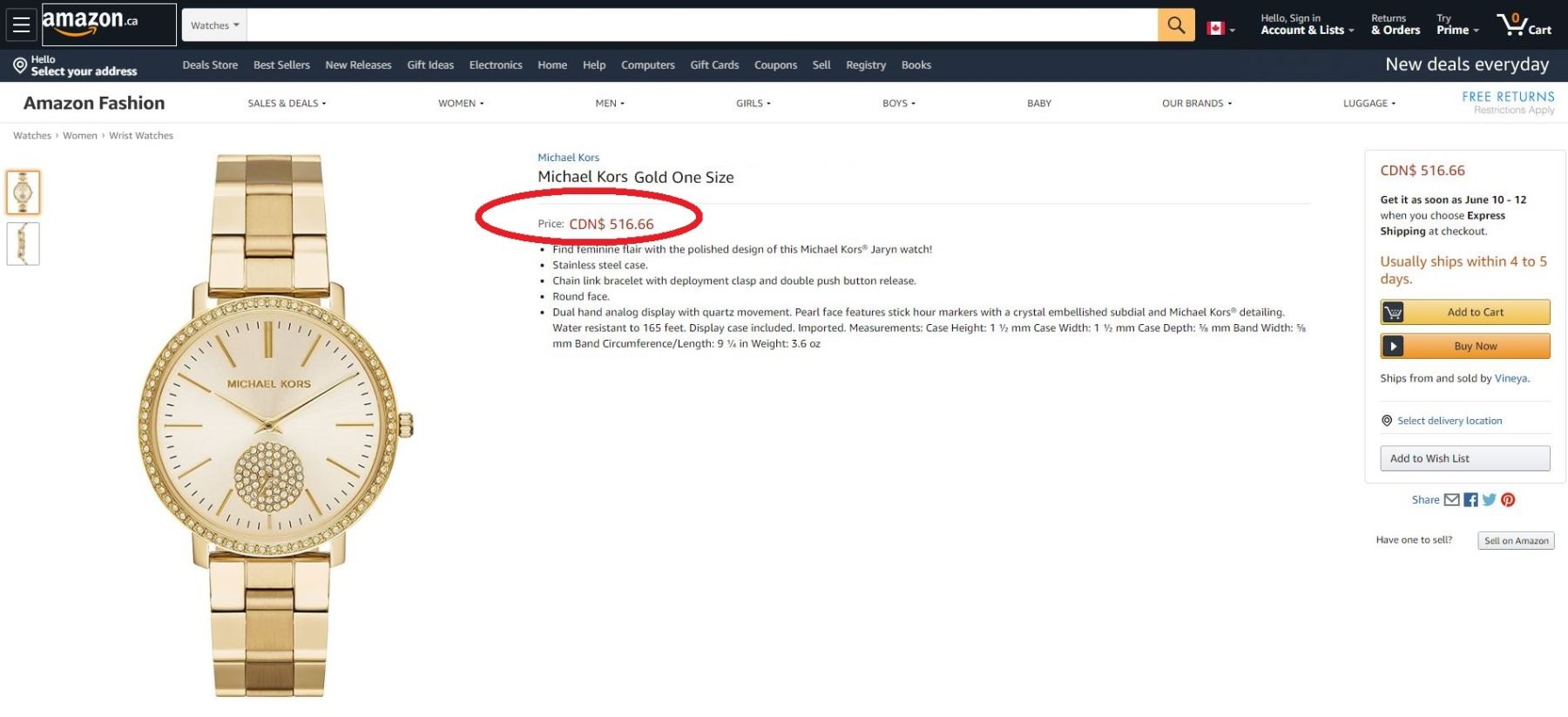
Task: Pin this watch on Pinterest
Action: [1508, 500]
